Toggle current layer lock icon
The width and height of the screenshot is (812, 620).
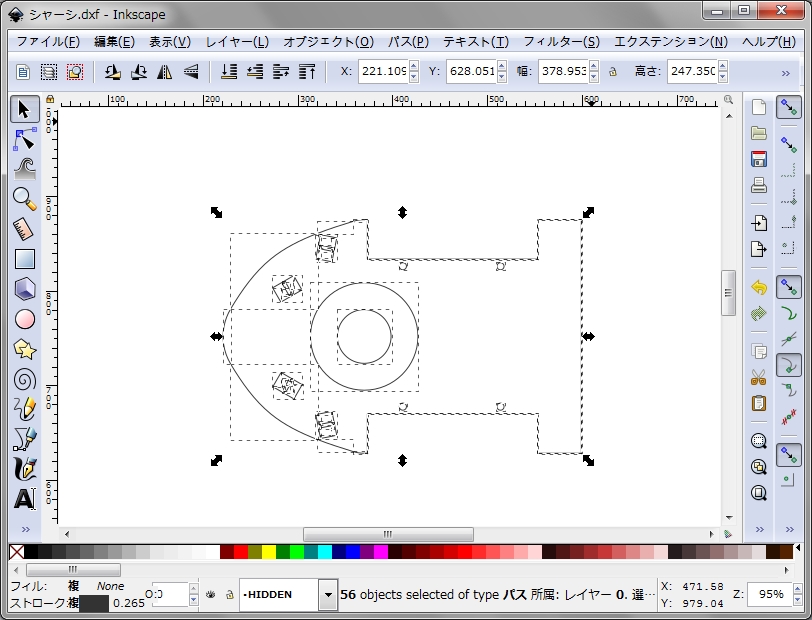point(230,595)
